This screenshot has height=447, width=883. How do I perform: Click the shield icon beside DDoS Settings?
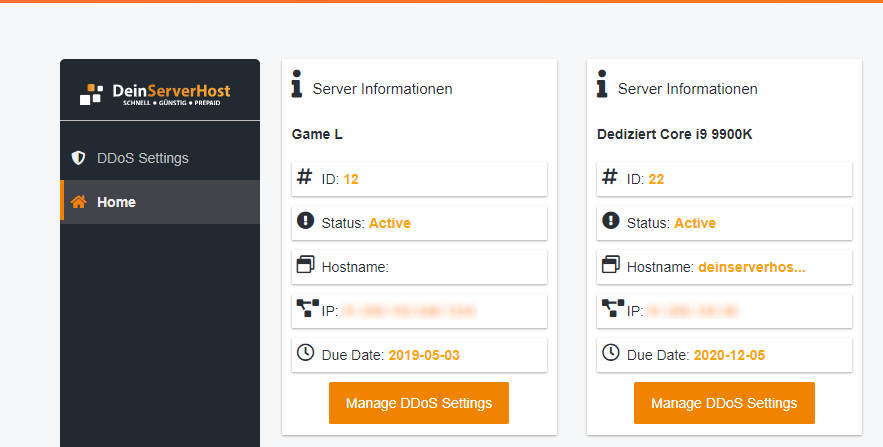(78, 158)
